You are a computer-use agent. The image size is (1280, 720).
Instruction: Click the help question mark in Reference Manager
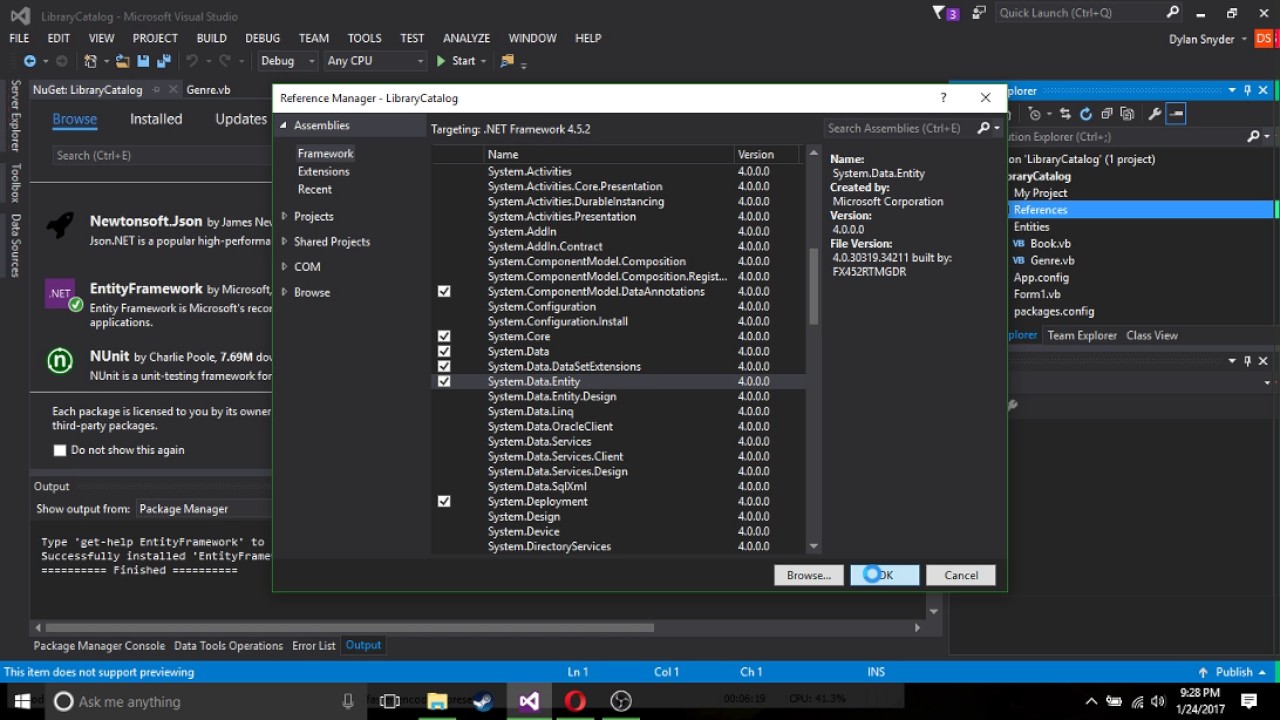click(943, 98)
